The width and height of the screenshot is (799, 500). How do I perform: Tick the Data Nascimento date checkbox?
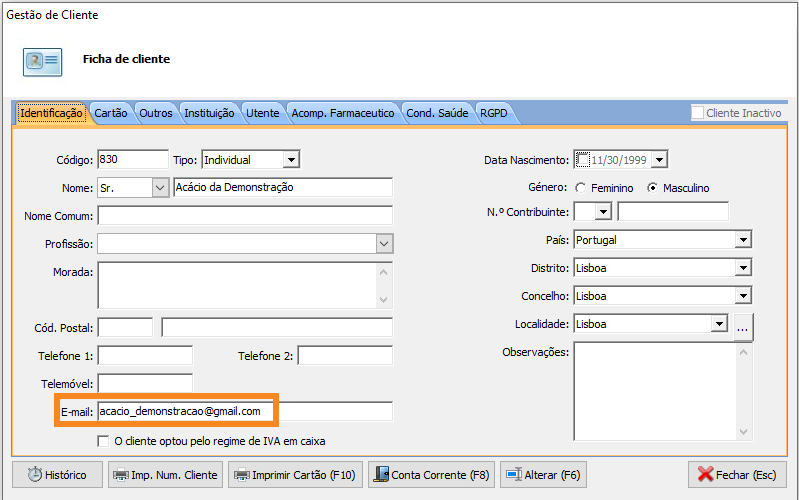pos(582,160)
